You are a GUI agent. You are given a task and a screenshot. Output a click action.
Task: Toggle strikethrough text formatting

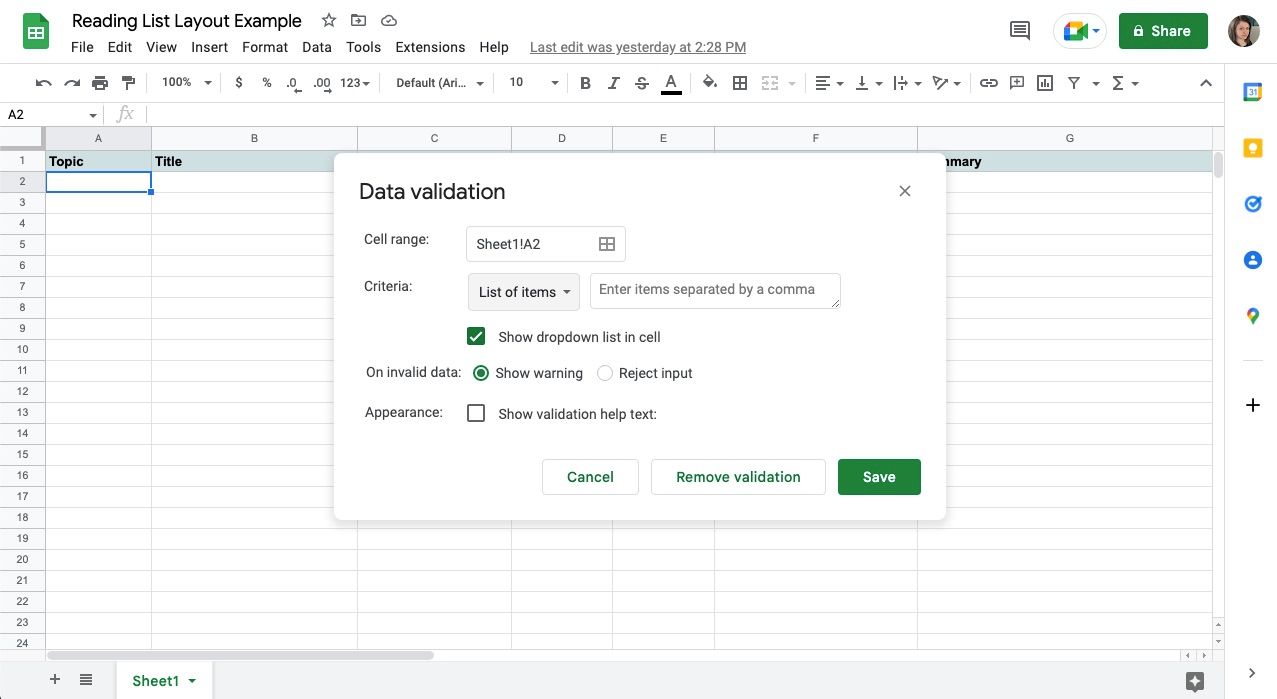click(642, 83)
